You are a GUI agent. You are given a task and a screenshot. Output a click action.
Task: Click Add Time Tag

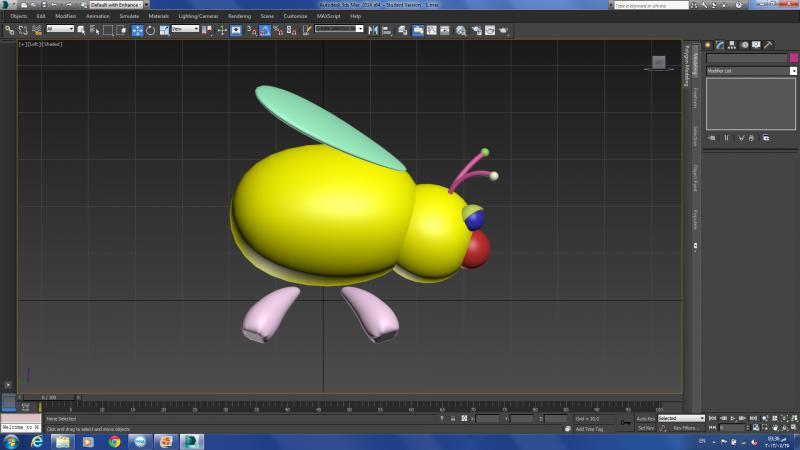[x=588, y=428]
